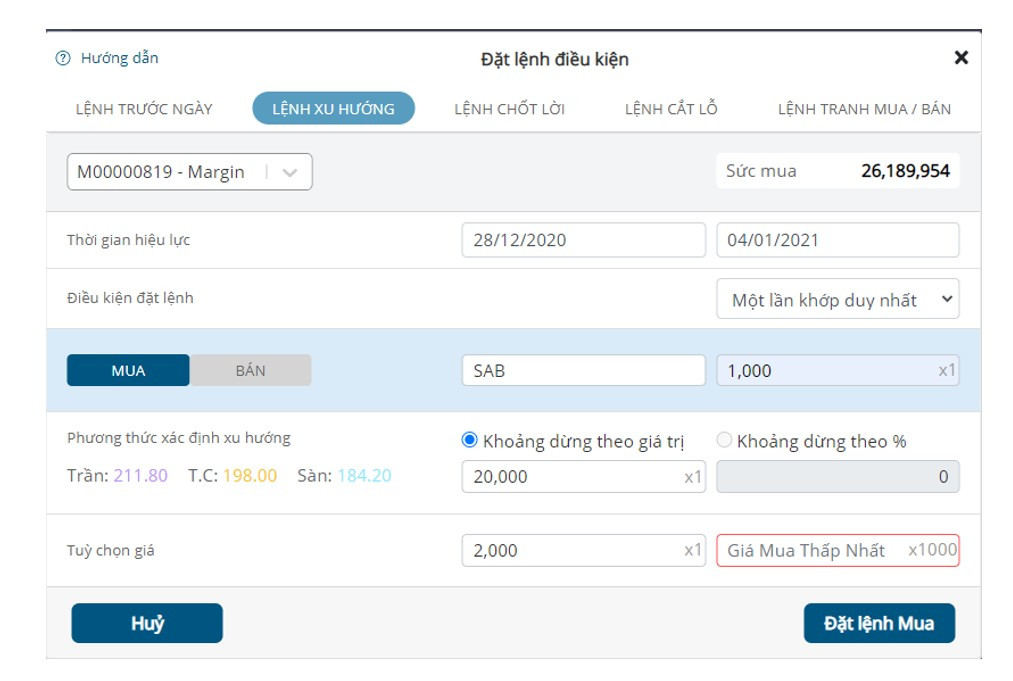Click the Trần price 211.80
This screenshot has height=681, width=1013.
[140, 476]
